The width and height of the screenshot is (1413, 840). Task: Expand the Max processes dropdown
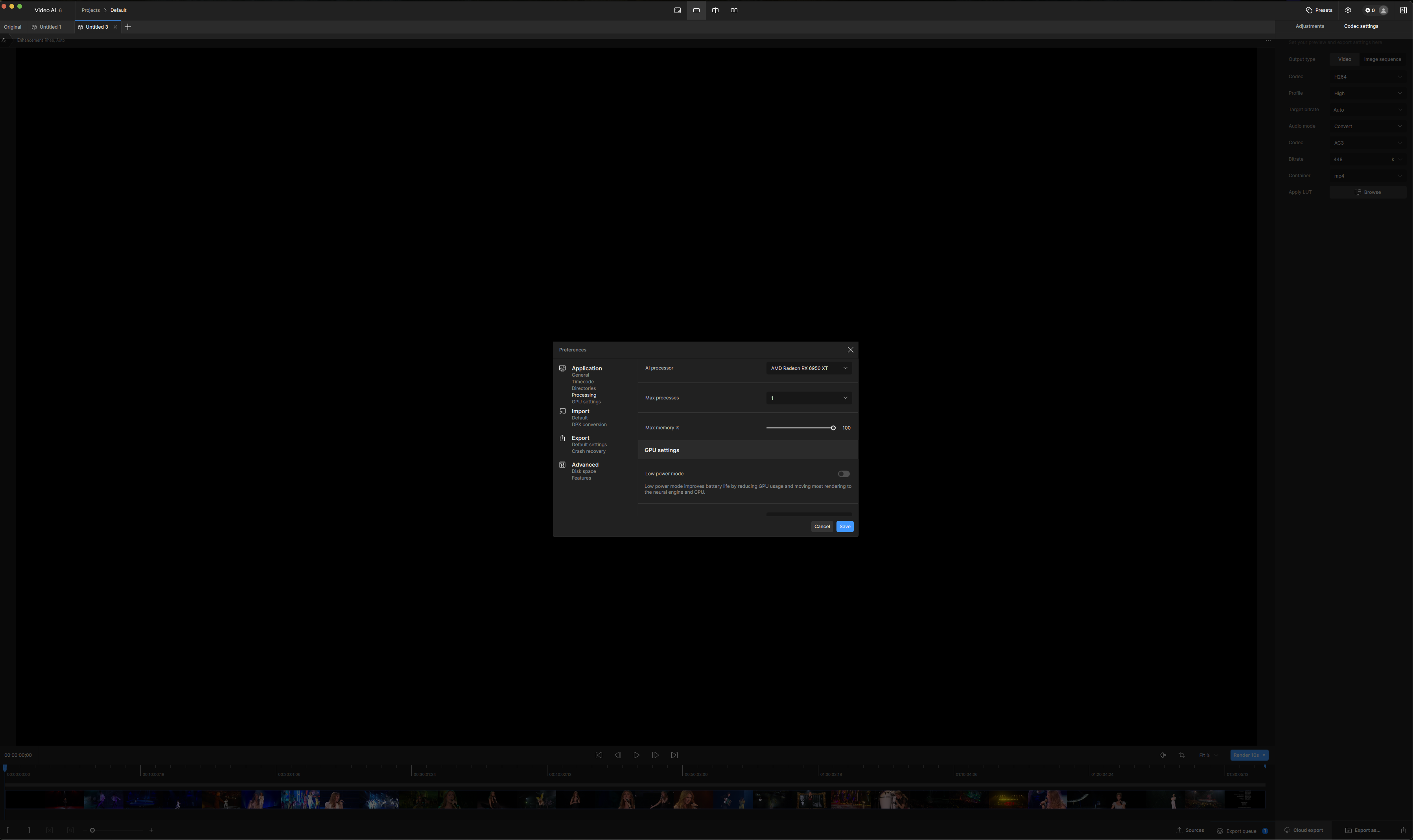[808, 398]
